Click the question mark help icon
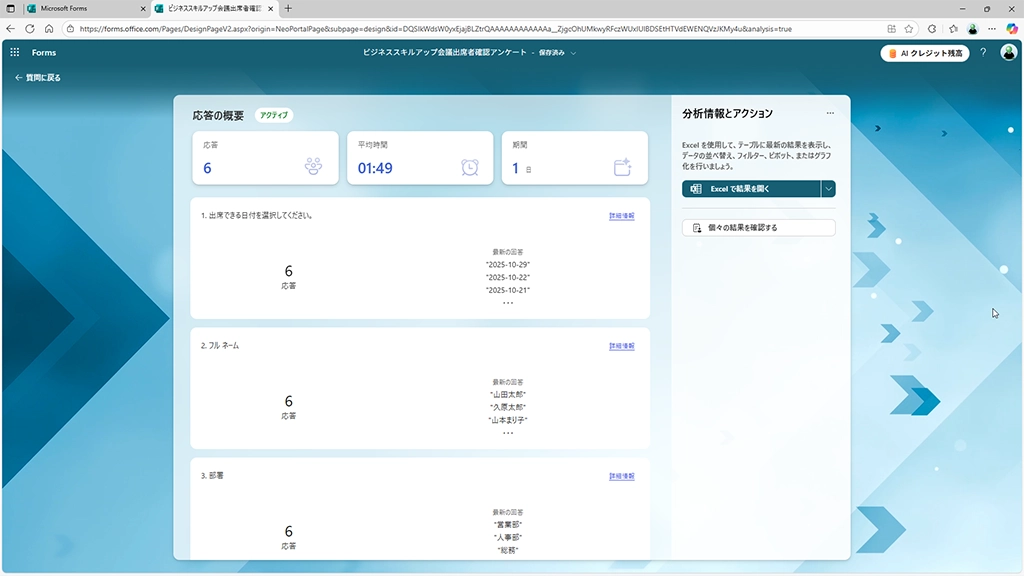Viewport: 1024px width, 576px height. tap(983, 53)
